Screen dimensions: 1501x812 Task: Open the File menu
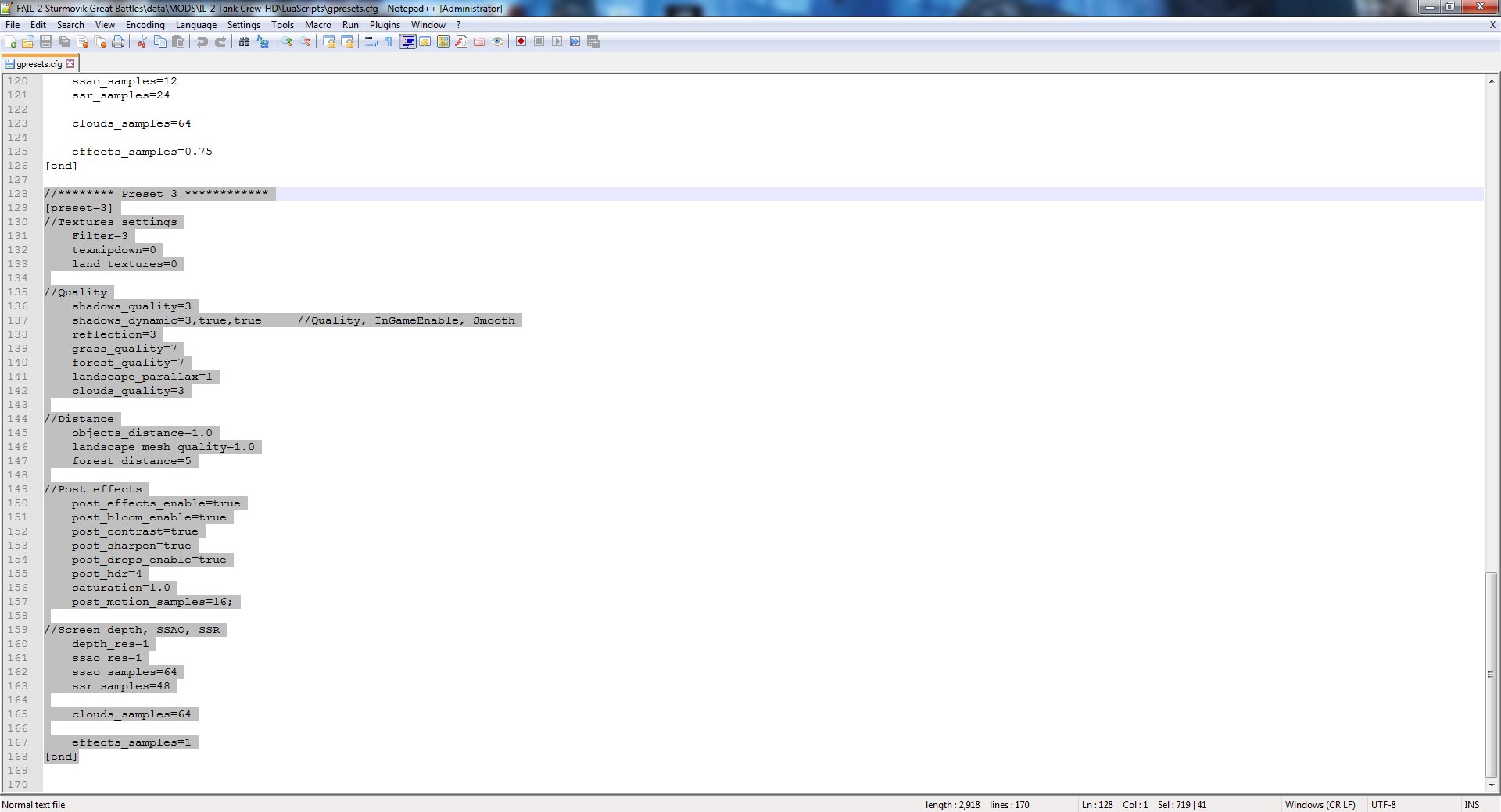point(13,25)
